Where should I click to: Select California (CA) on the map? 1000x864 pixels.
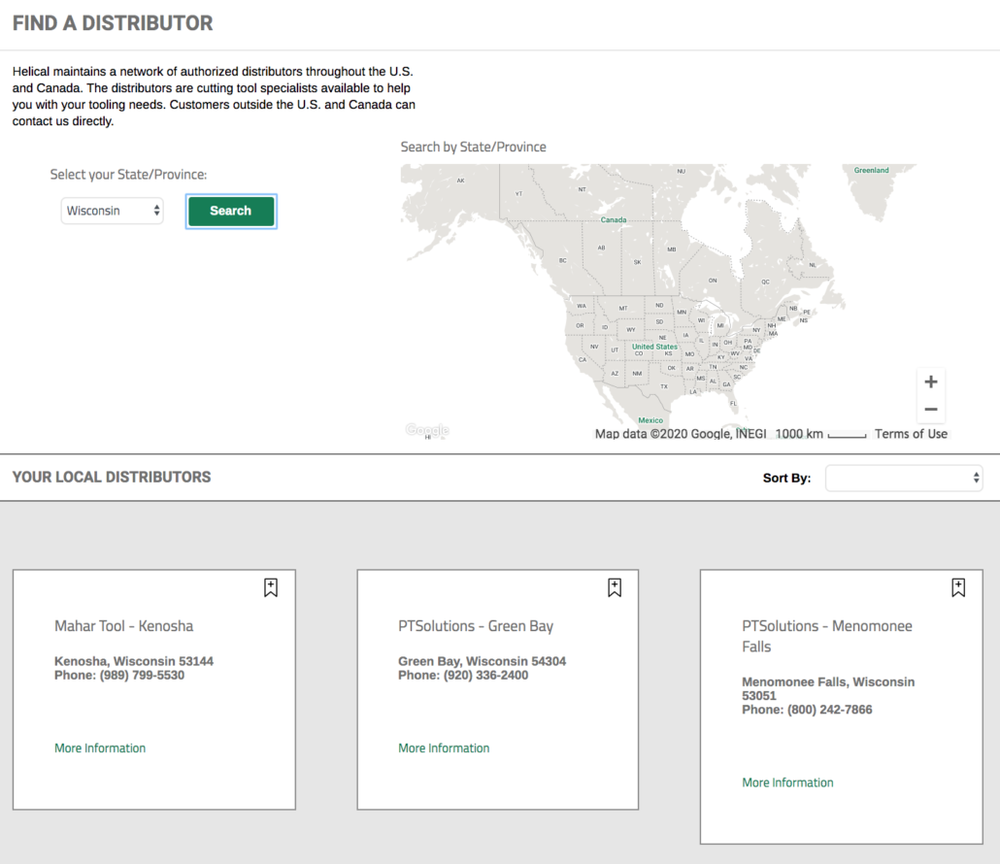pos(582,360)
